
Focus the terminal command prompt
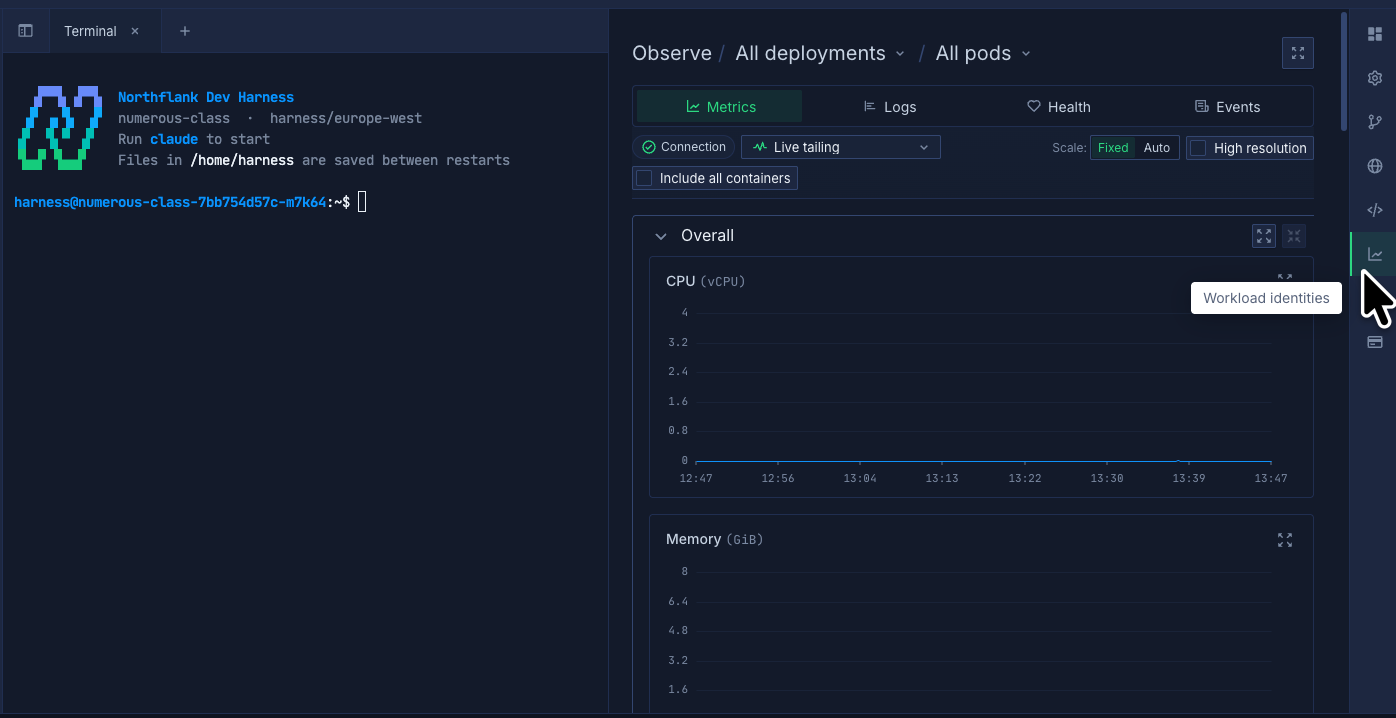click(x=362, y=202)
